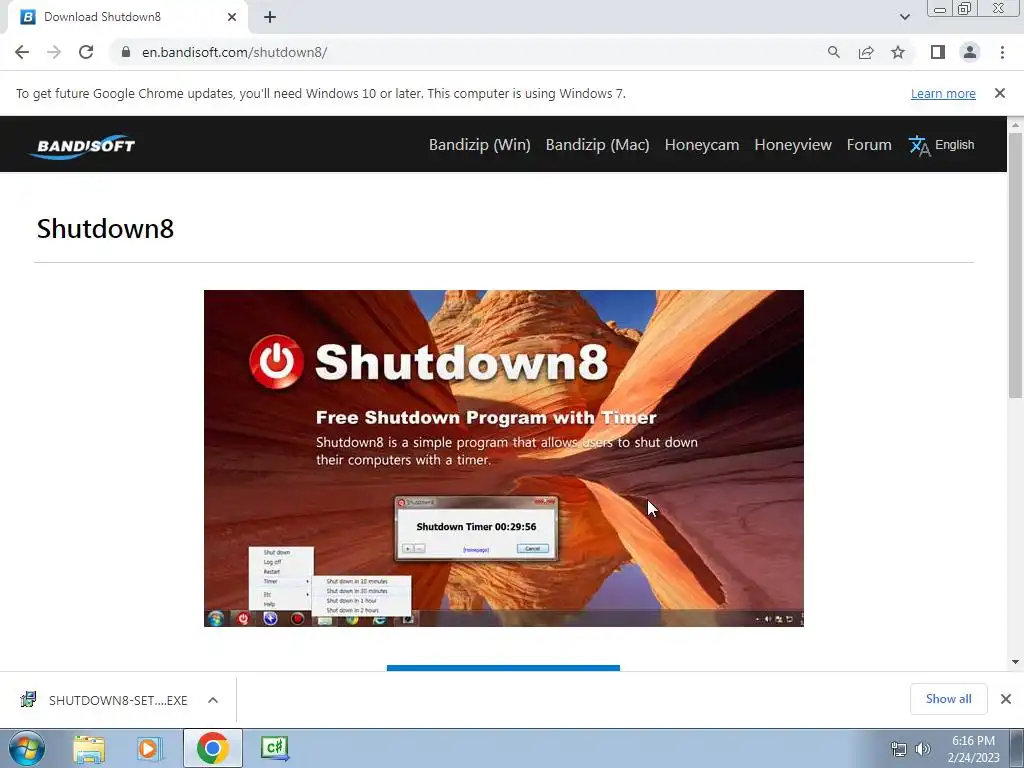Open the Chrome side panel
The height and width of the screenshot is (768, 1024).
(938, 52)
